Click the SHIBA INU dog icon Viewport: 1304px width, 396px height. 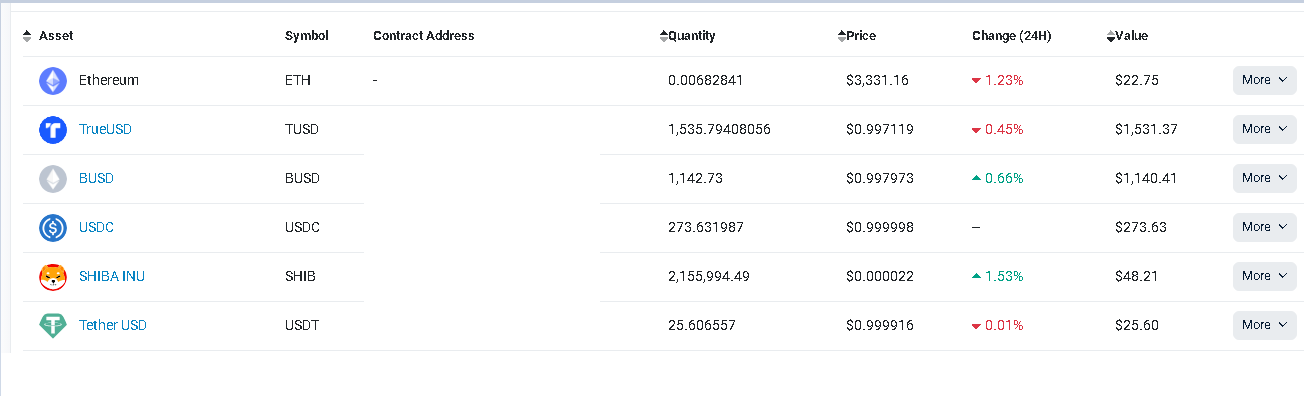[53, 277]
